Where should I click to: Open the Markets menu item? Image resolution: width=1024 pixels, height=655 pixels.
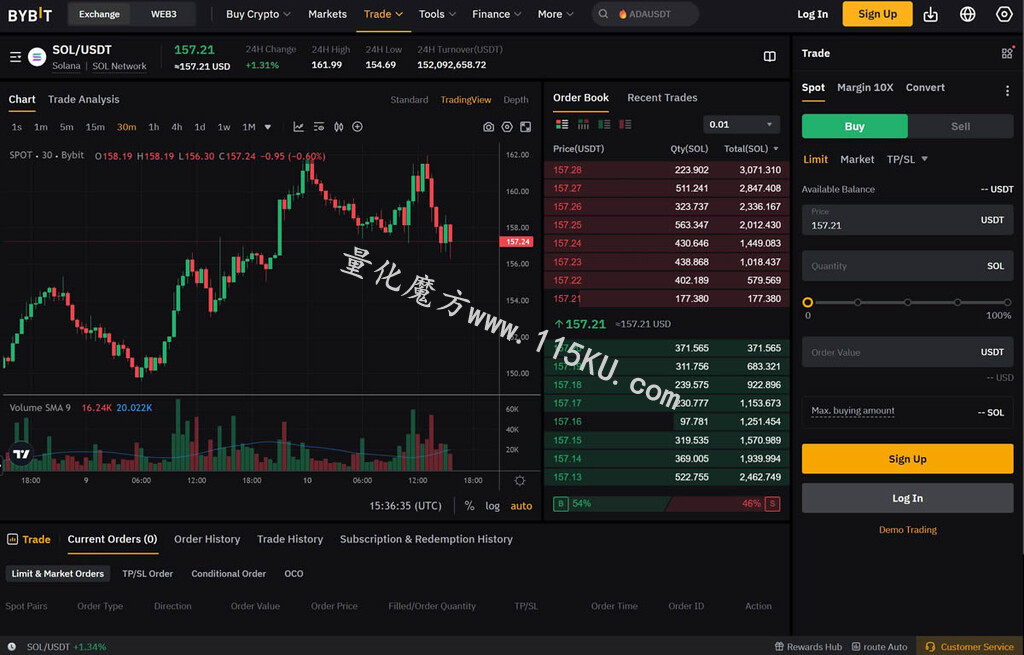click(327, 14)
